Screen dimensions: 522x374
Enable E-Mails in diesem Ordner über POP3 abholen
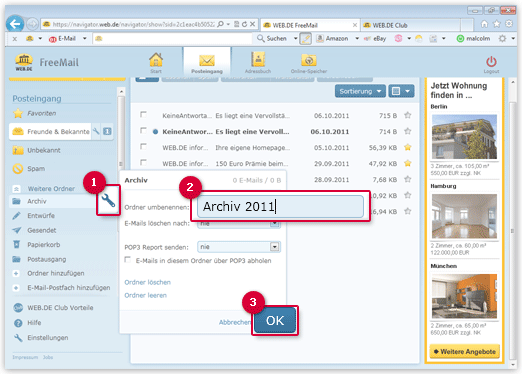(128, 259)
